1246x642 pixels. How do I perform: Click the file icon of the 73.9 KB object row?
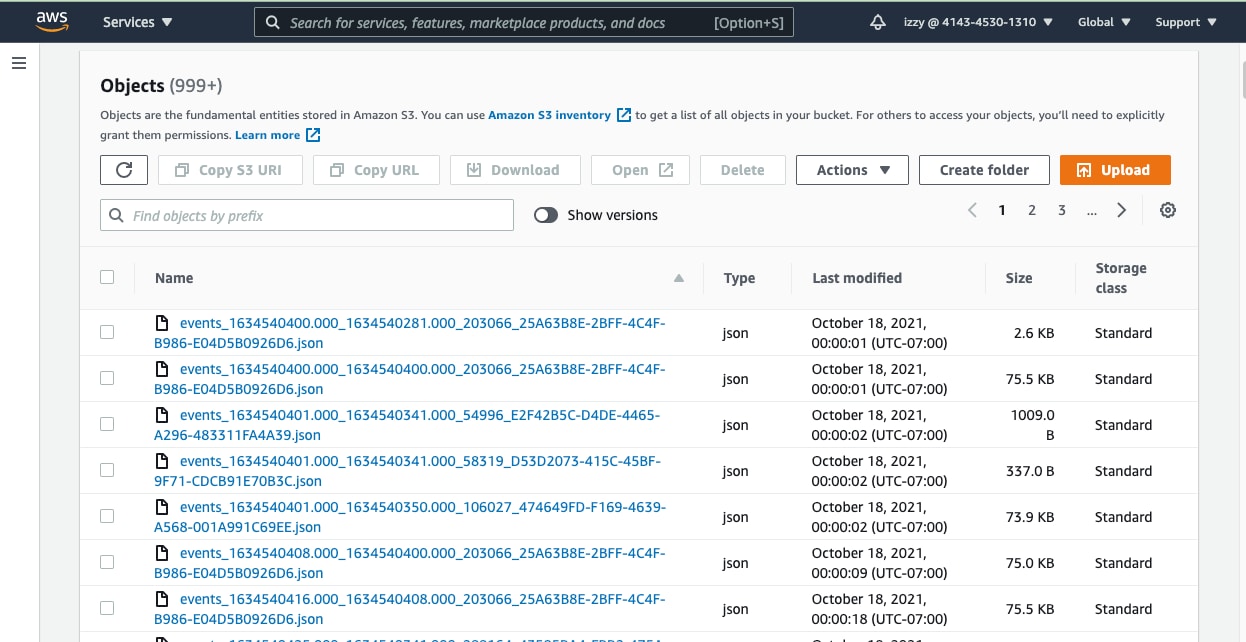point(161,507)
